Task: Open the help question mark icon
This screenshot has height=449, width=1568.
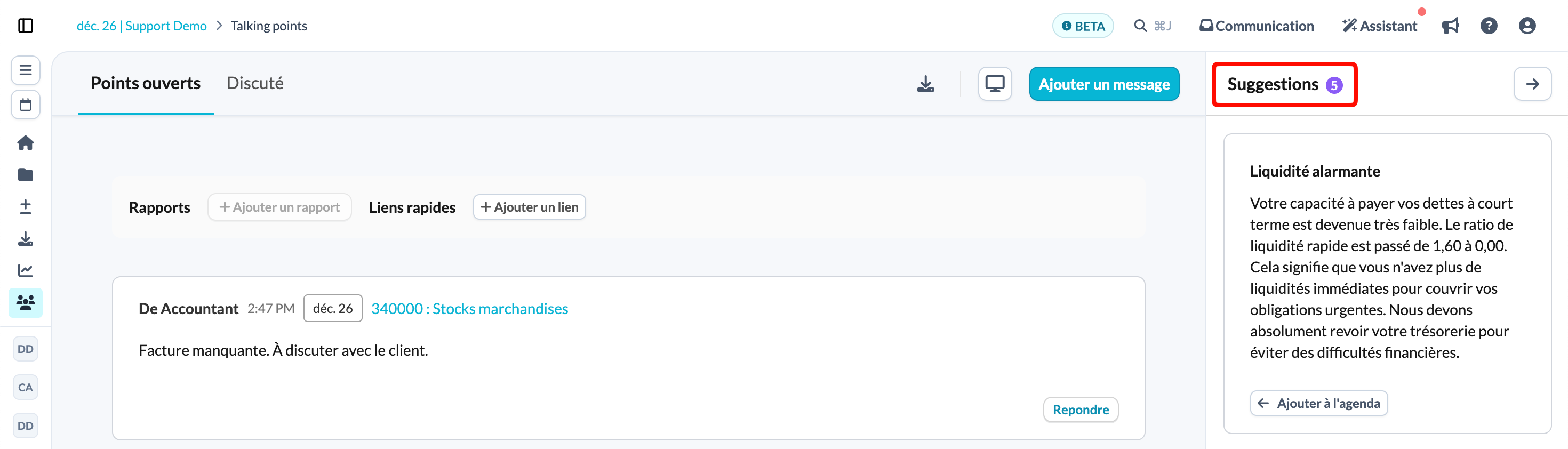Action: point(1489,26)
